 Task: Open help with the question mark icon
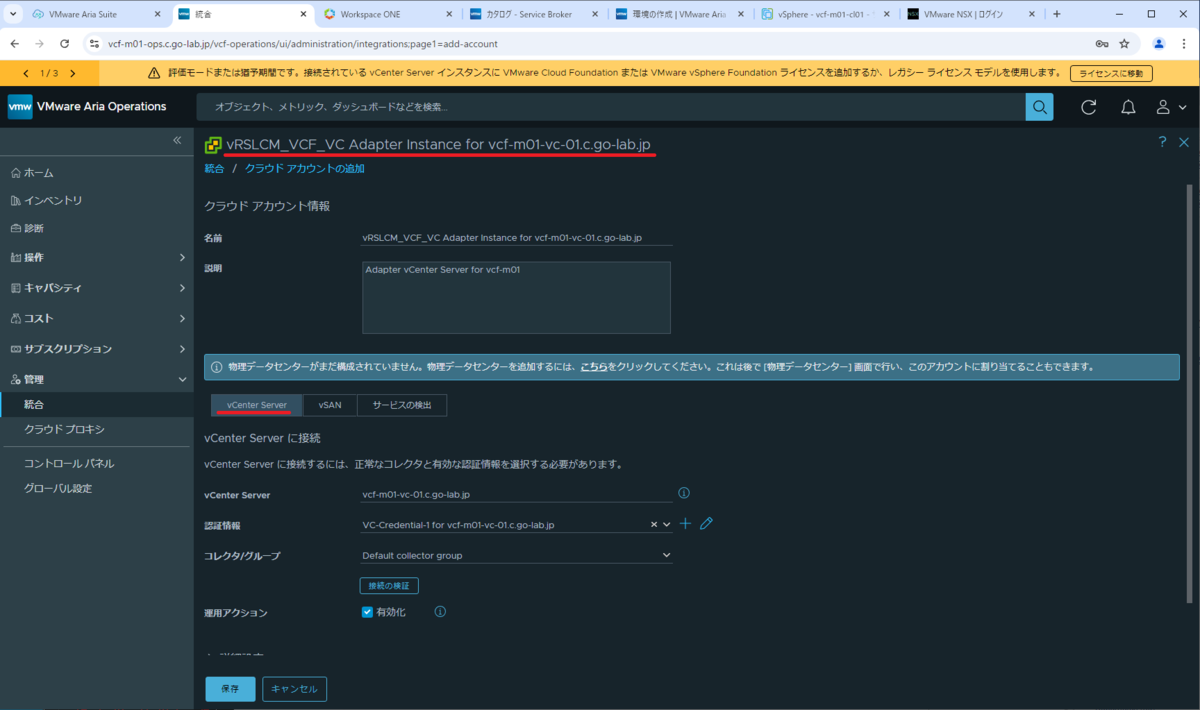click(x=1162, y=143)
